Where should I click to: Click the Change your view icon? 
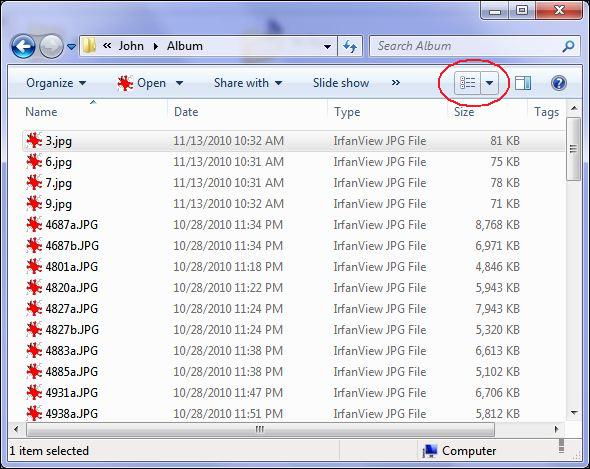[467, 82]
